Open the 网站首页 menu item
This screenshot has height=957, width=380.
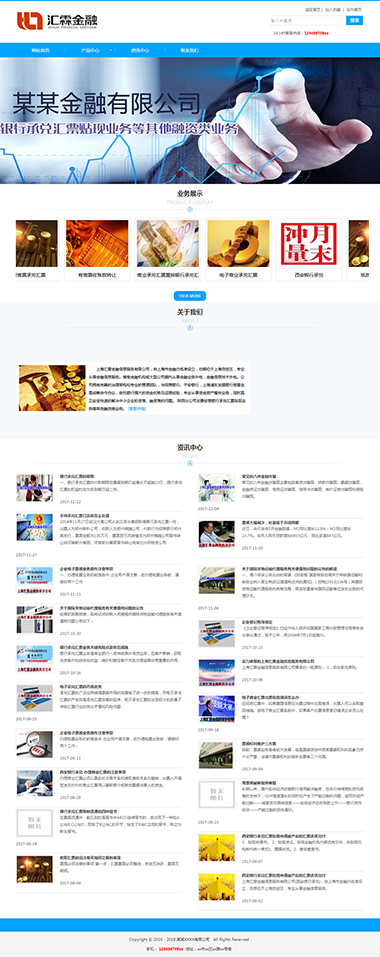click(x=40, y=50)
